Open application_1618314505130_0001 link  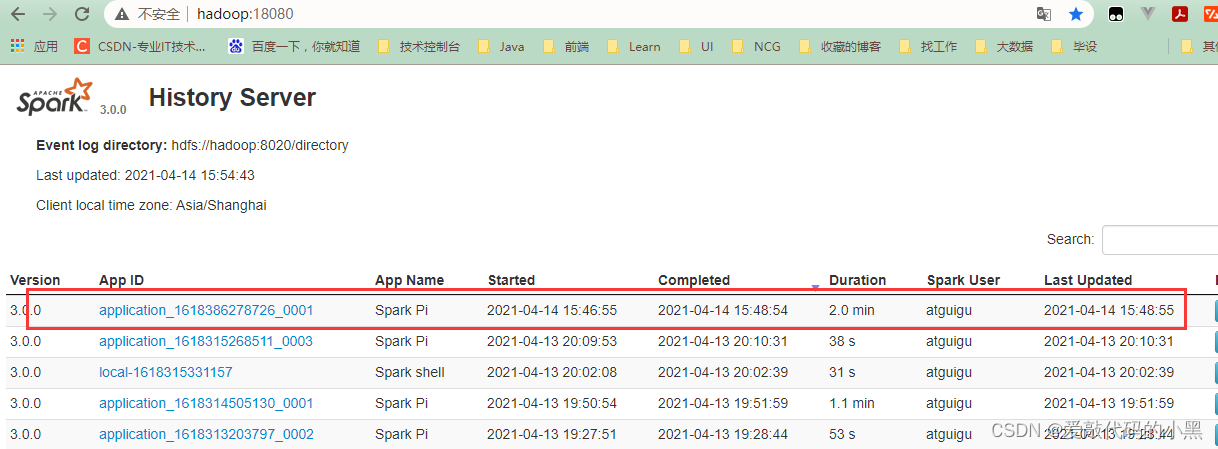pos(206,403)
